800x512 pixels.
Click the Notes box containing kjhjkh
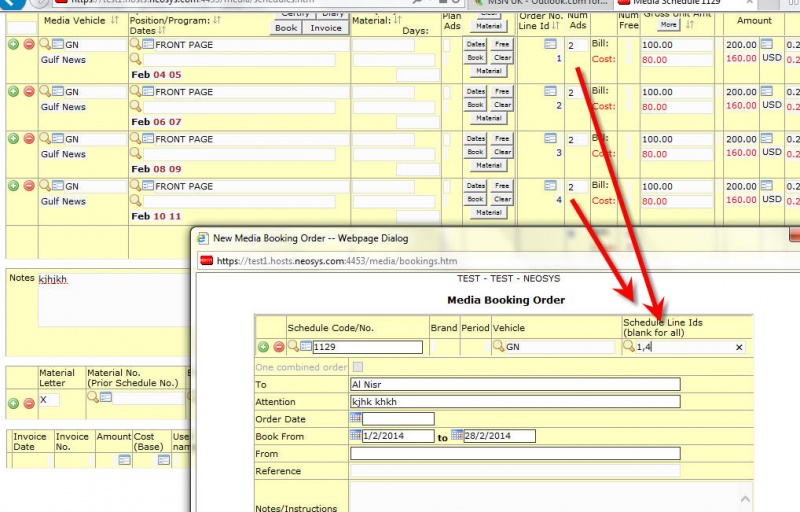tap(113, 299)
